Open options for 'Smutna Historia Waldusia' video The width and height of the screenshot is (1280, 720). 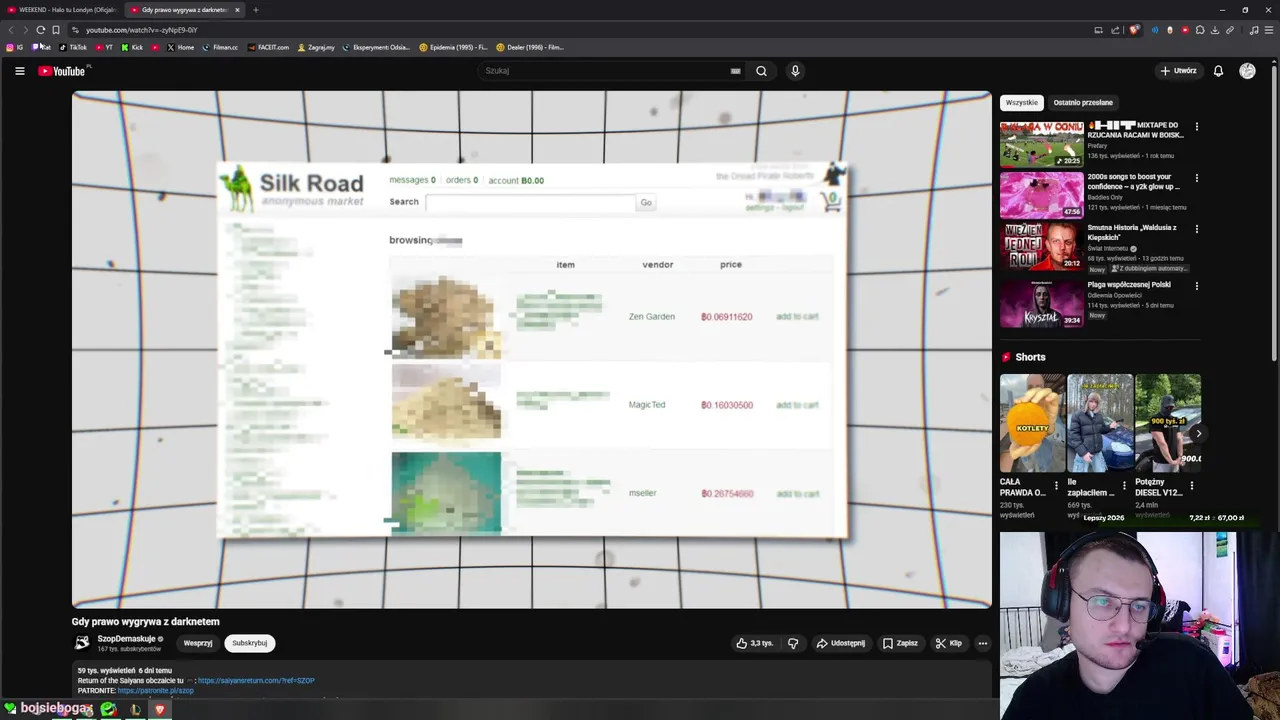(1196, 229)
